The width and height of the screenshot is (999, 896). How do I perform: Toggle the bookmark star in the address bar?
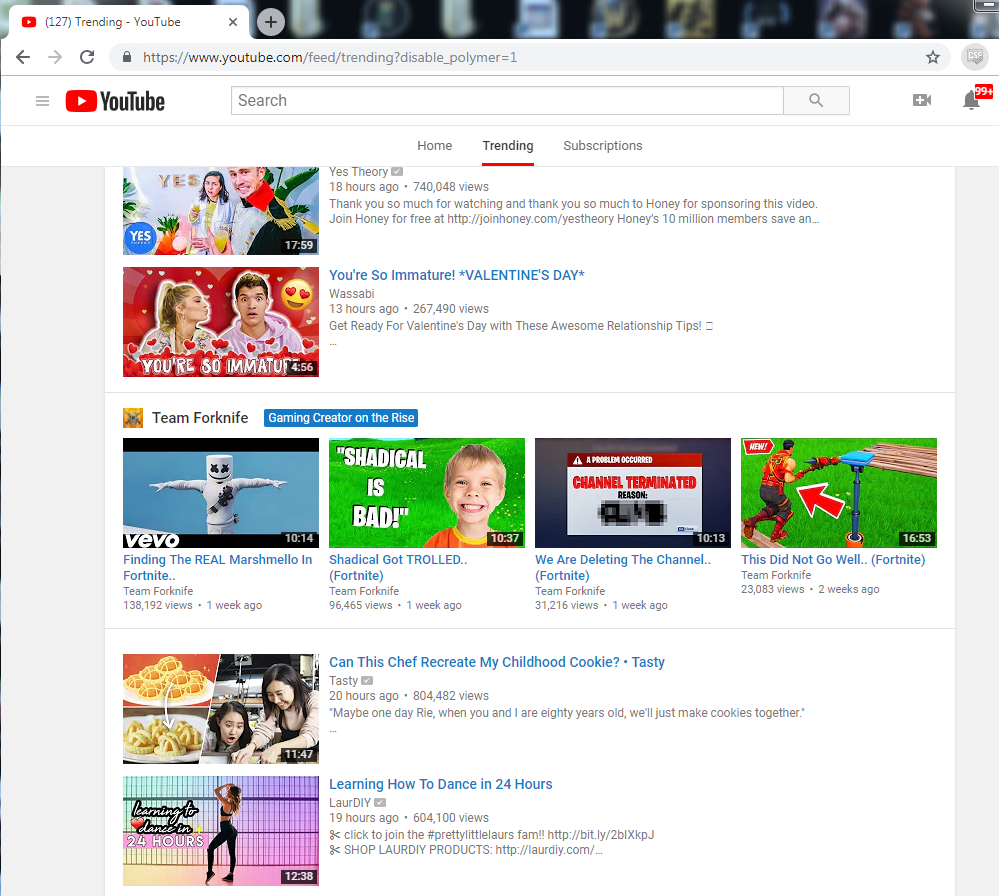coord(932,57)
